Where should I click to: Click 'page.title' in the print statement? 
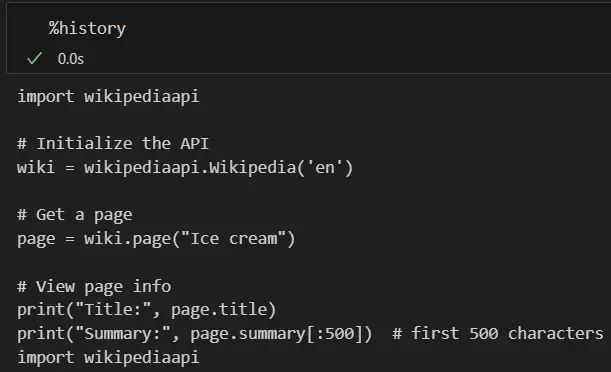[x=219, y=310]
